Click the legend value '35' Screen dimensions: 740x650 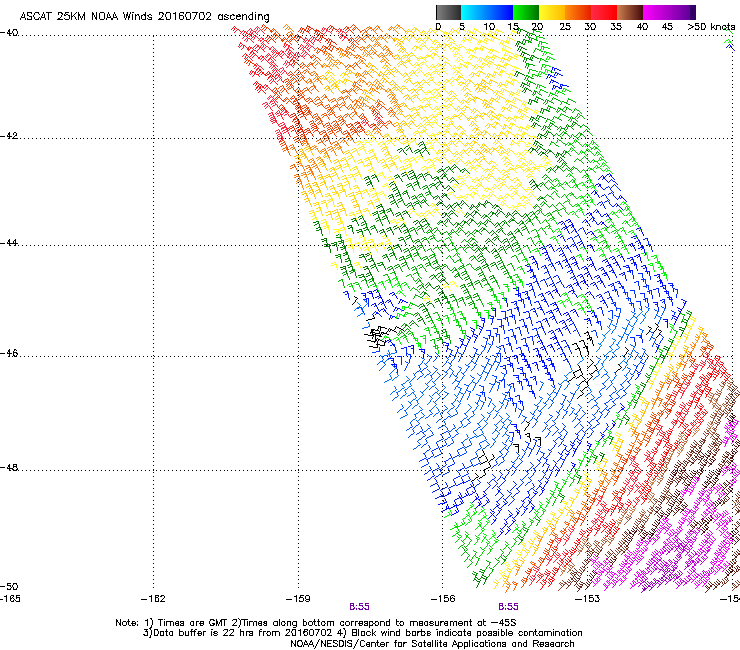tap(616, 27)
